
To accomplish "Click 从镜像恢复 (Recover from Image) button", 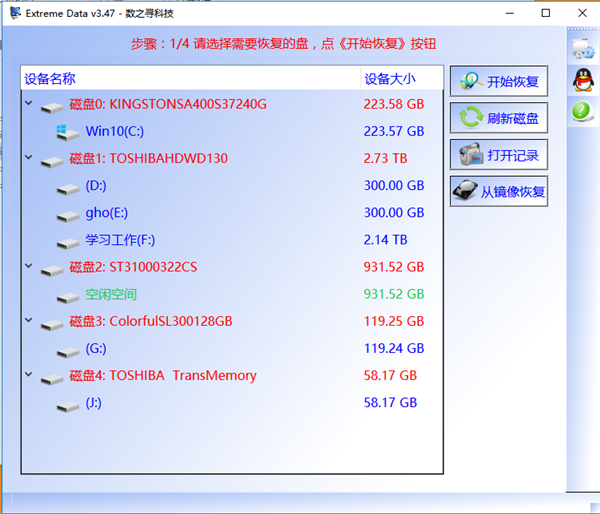I will (x=499, y=191).
